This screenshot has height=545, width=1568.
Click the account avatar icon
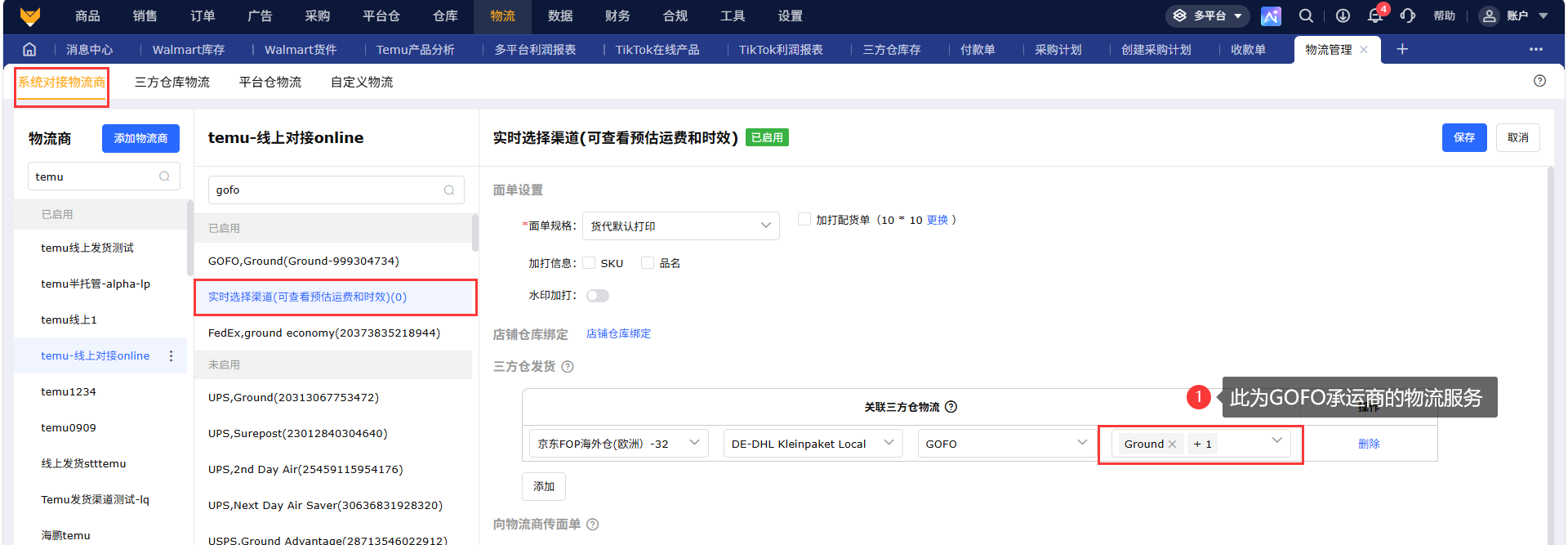point(1490,16)
